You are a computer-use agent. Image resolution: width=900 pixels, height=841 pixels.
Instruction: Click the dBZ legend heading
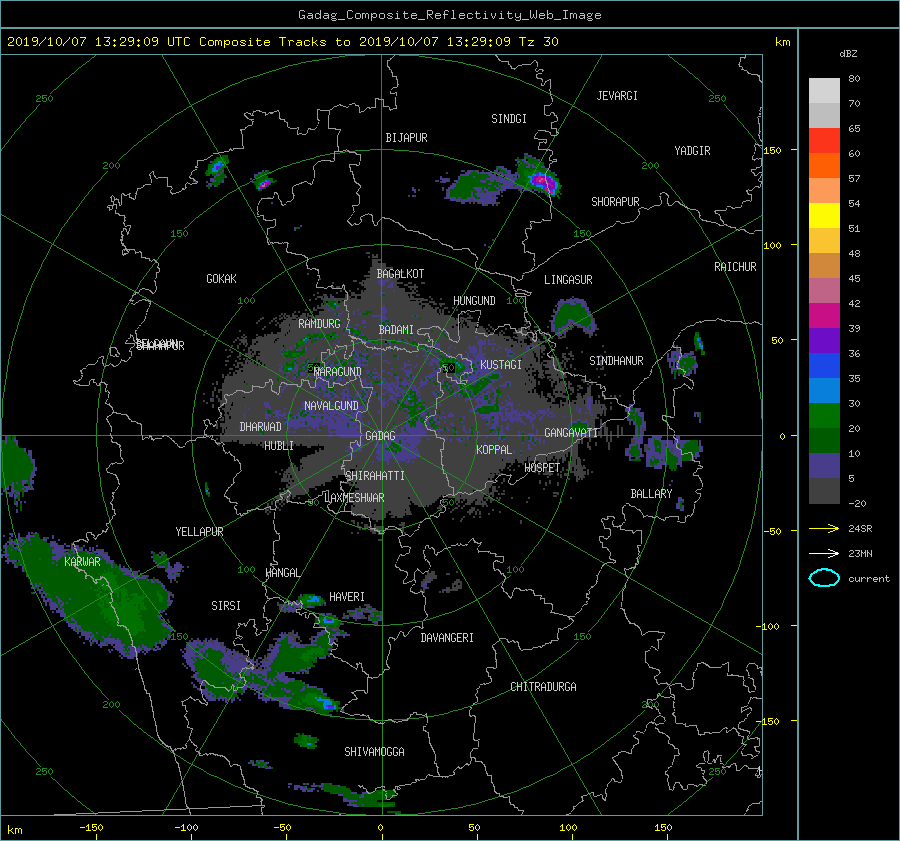coord(848,54)
